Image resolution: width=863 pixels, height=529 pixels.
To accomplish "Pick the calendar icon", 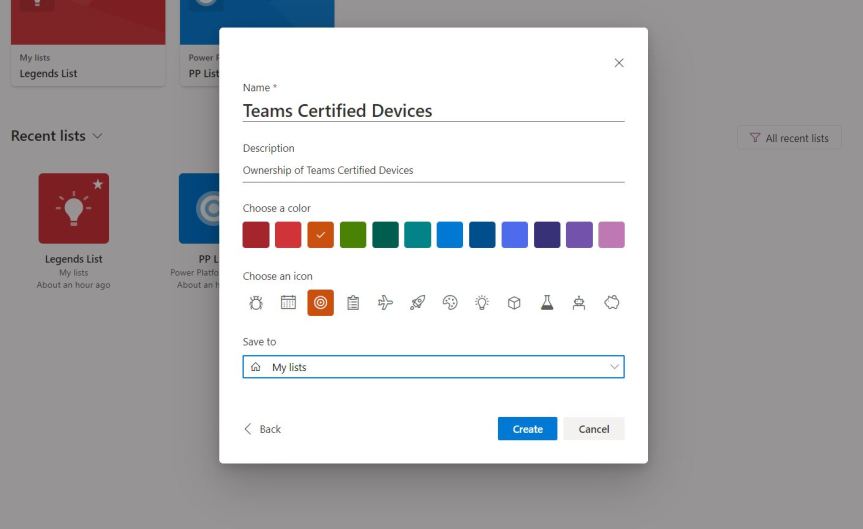I will [x=288, y=302].
